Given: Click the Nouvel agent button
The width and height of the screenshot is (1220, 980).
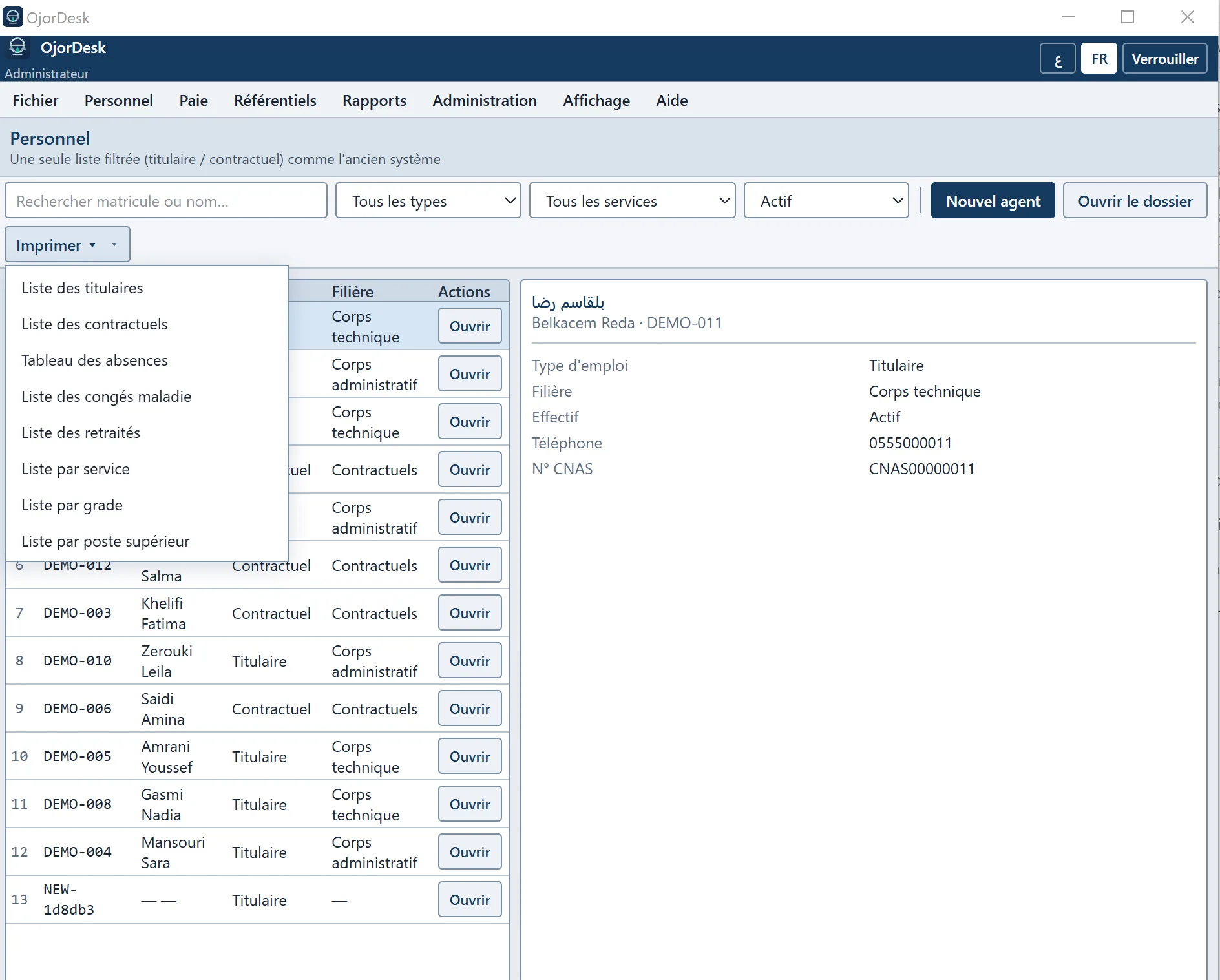Looking at the screenshot, I should click(993, 201).
